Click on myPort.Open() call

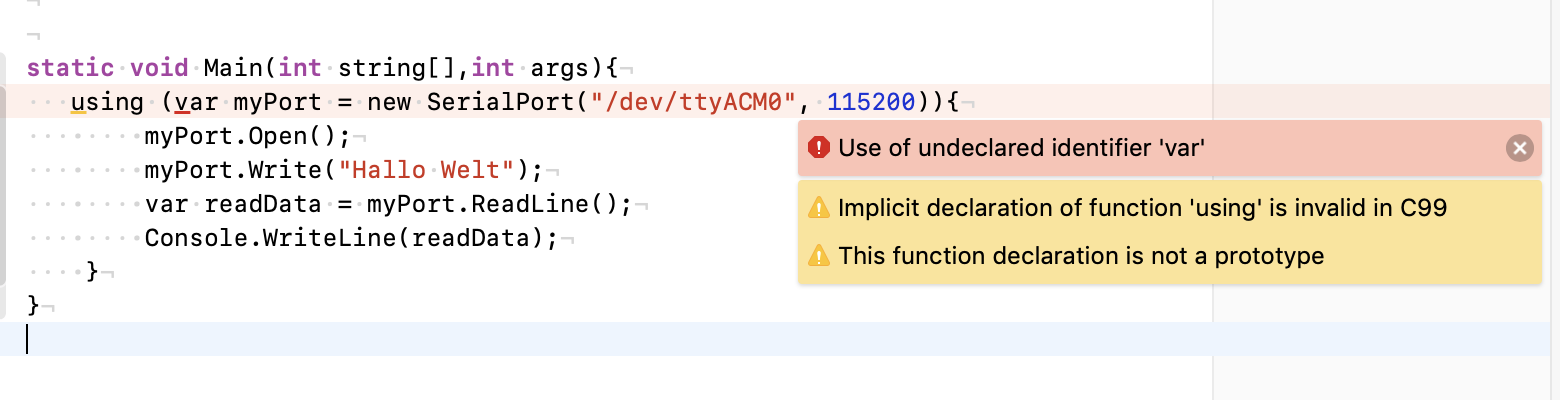(x=247, y=136)
